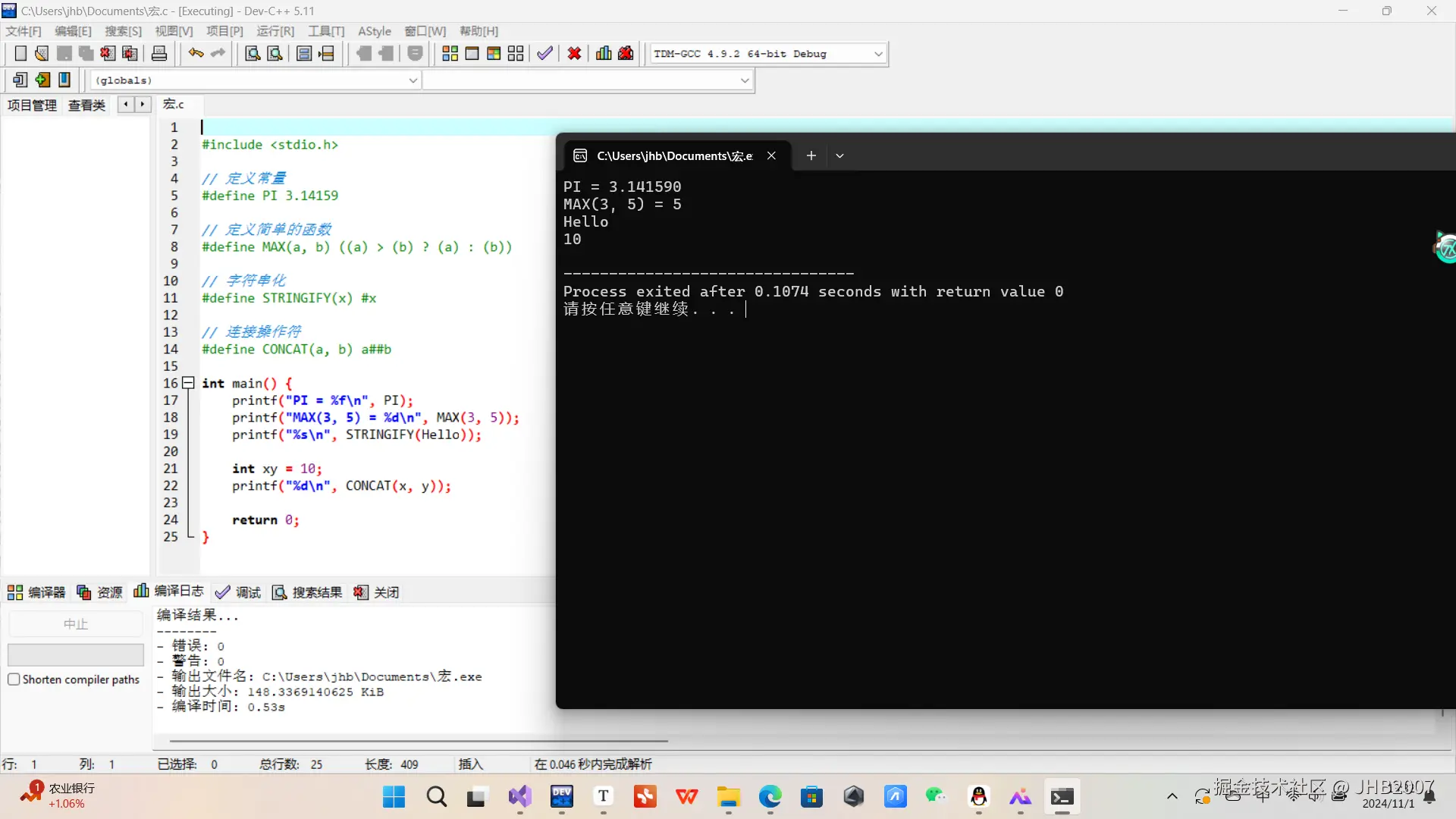1456x819 pixels.
Task: Open the AStyle menu
Action: tap(374, 31)
